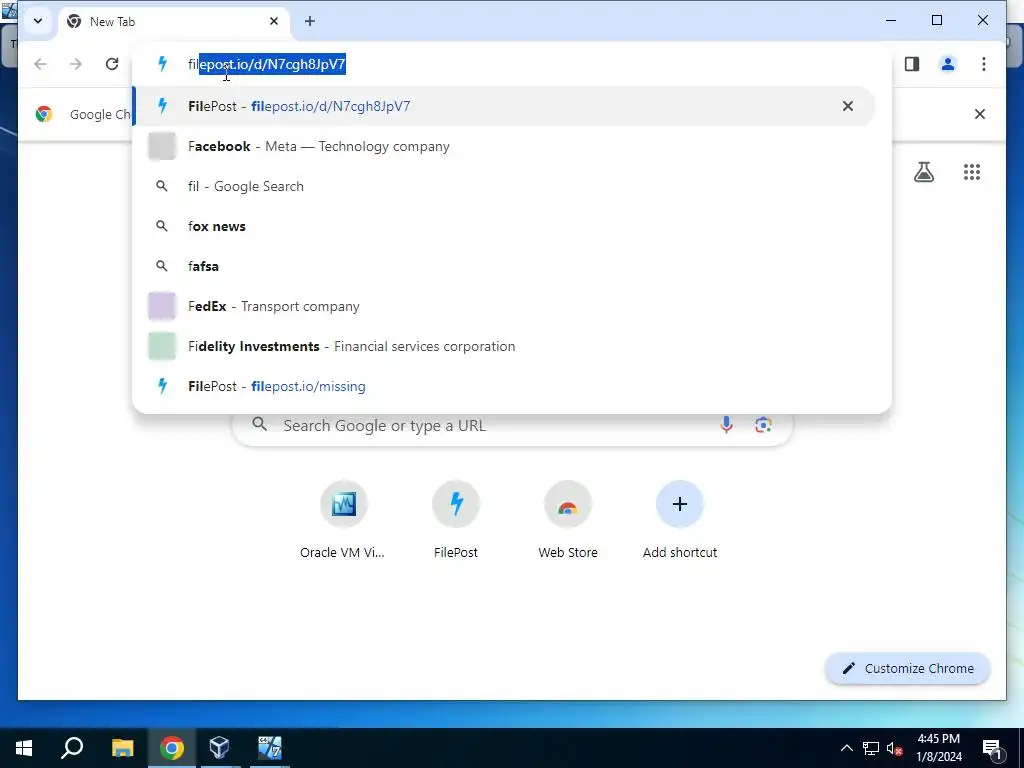Open Windows taskbar search

[x=72, y=748]
